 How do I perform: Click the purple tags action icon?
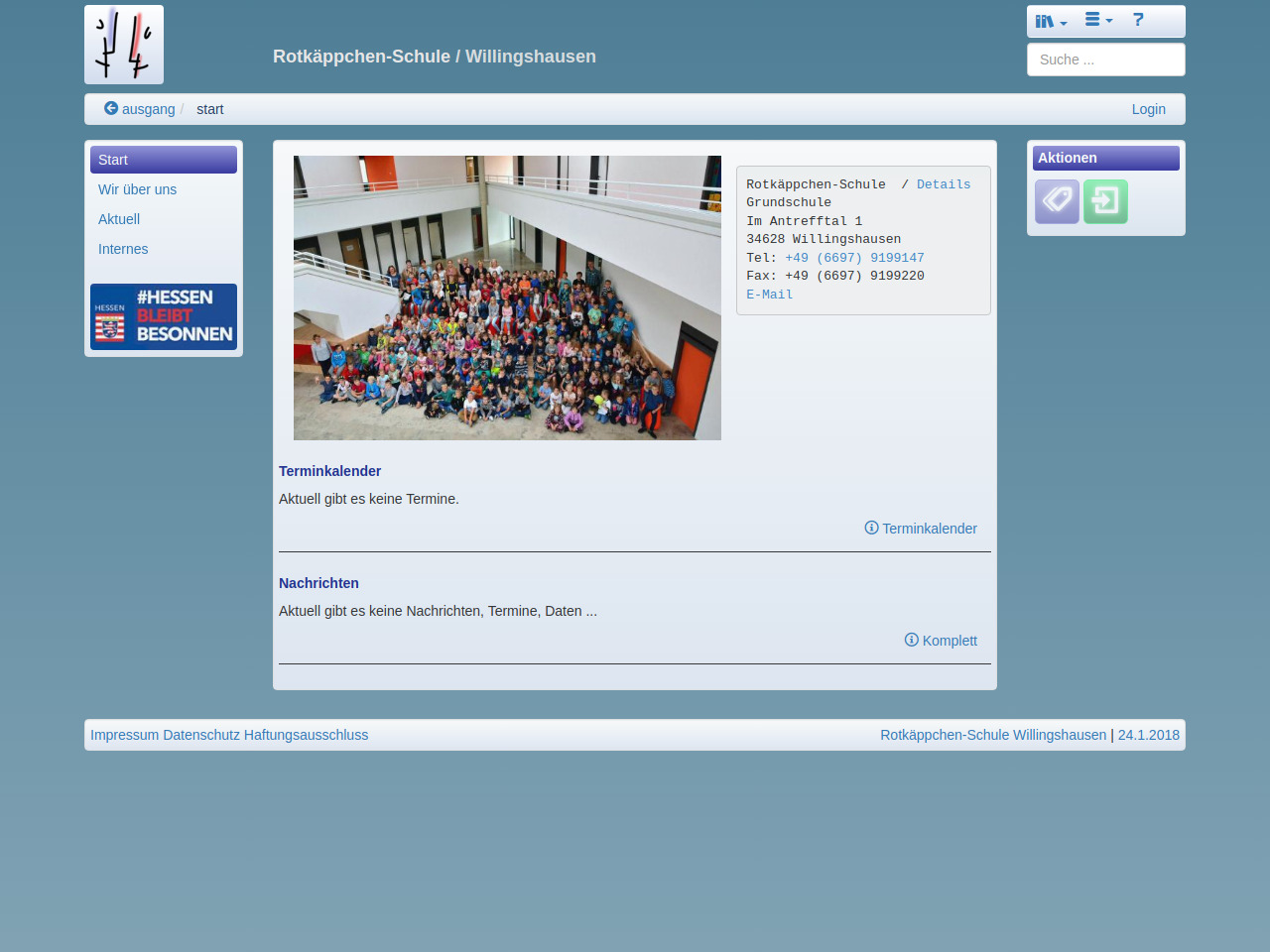[x=1057, y=201]
